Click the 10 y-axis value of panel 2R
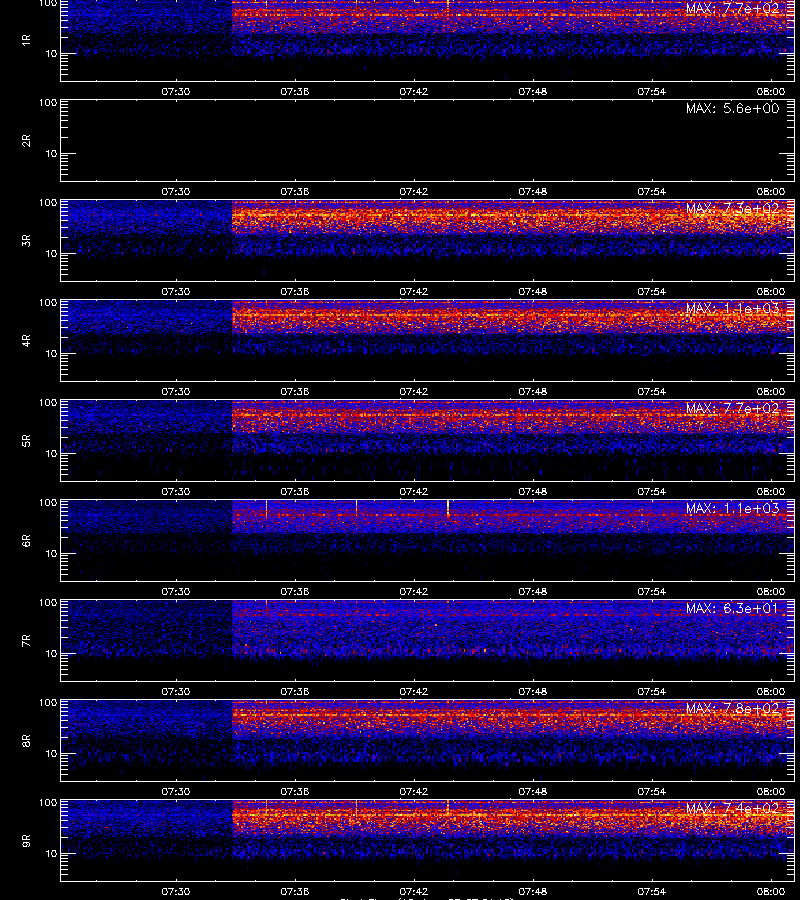 (51, 153)
